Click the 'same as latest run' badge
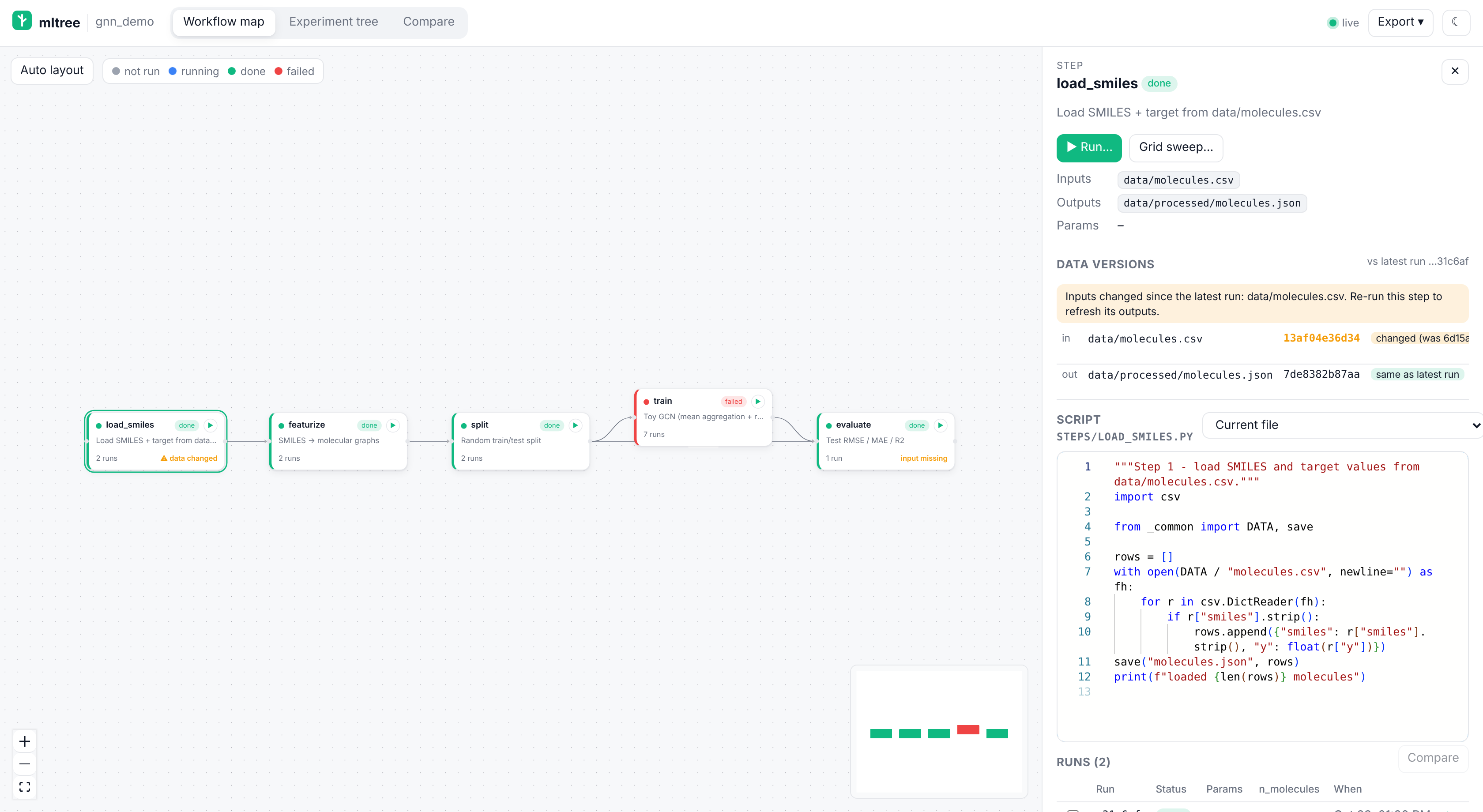This screenshot has width=1483, height=812. coord(1417,375)
